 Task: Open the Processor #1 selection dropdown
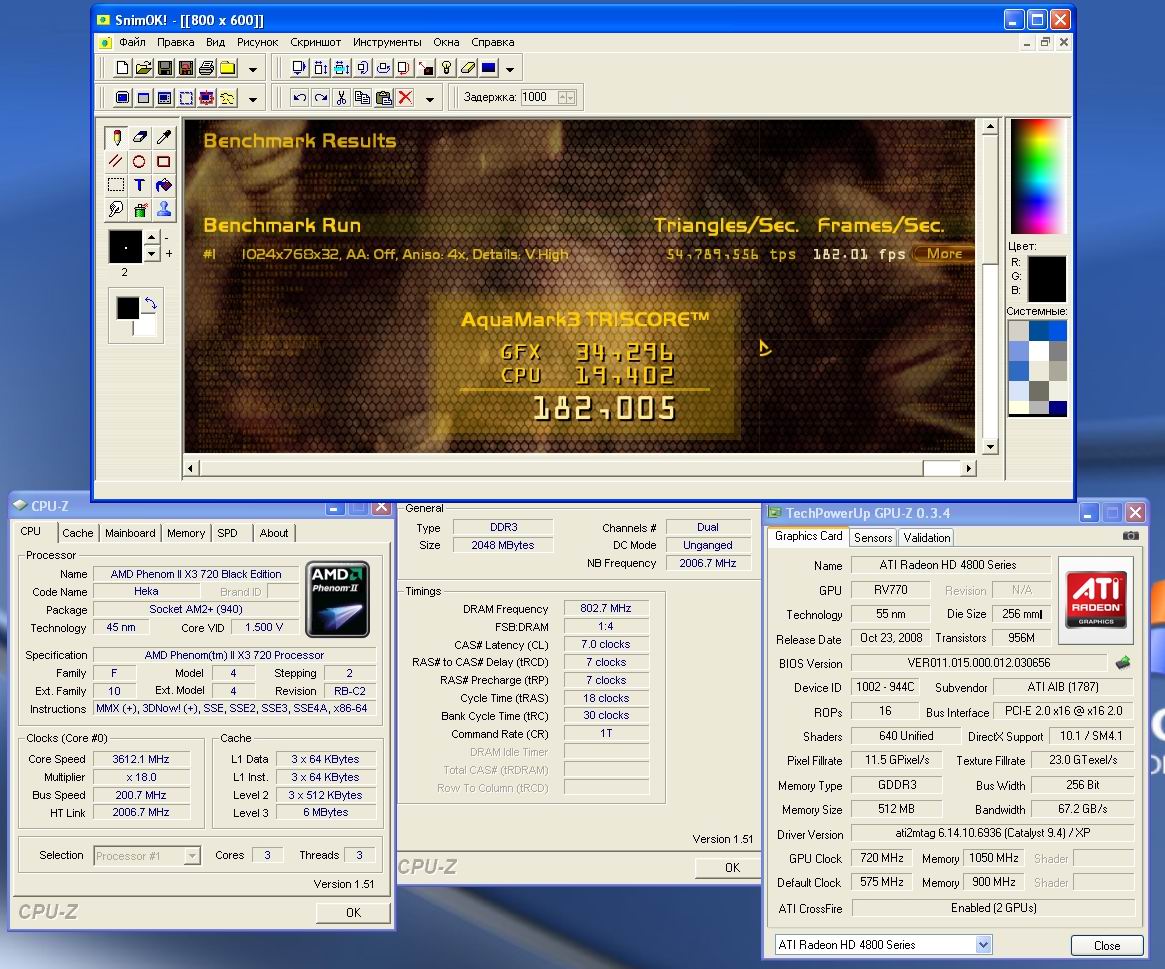(x=192, y=855)
